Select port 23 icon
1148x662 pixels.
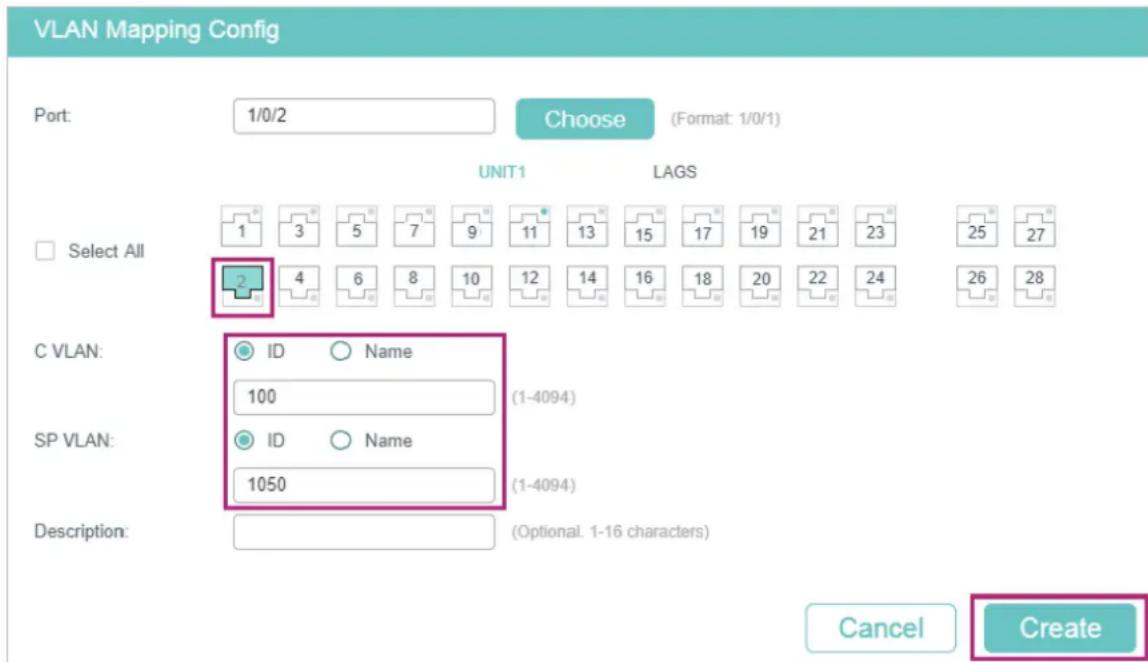[x=876, y=226]
